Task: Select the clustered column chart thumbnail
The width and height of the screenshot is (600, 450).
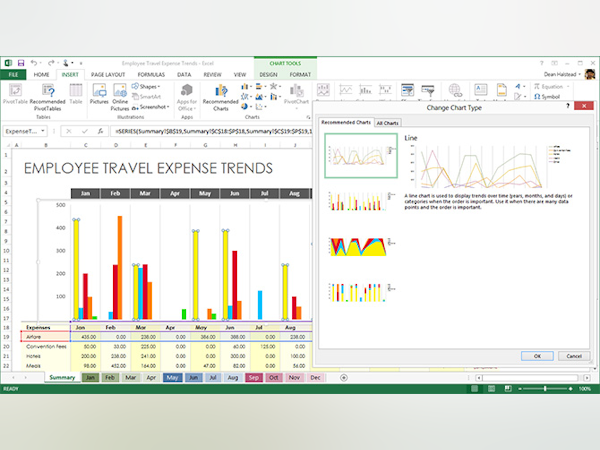Action: coord(361,201)
